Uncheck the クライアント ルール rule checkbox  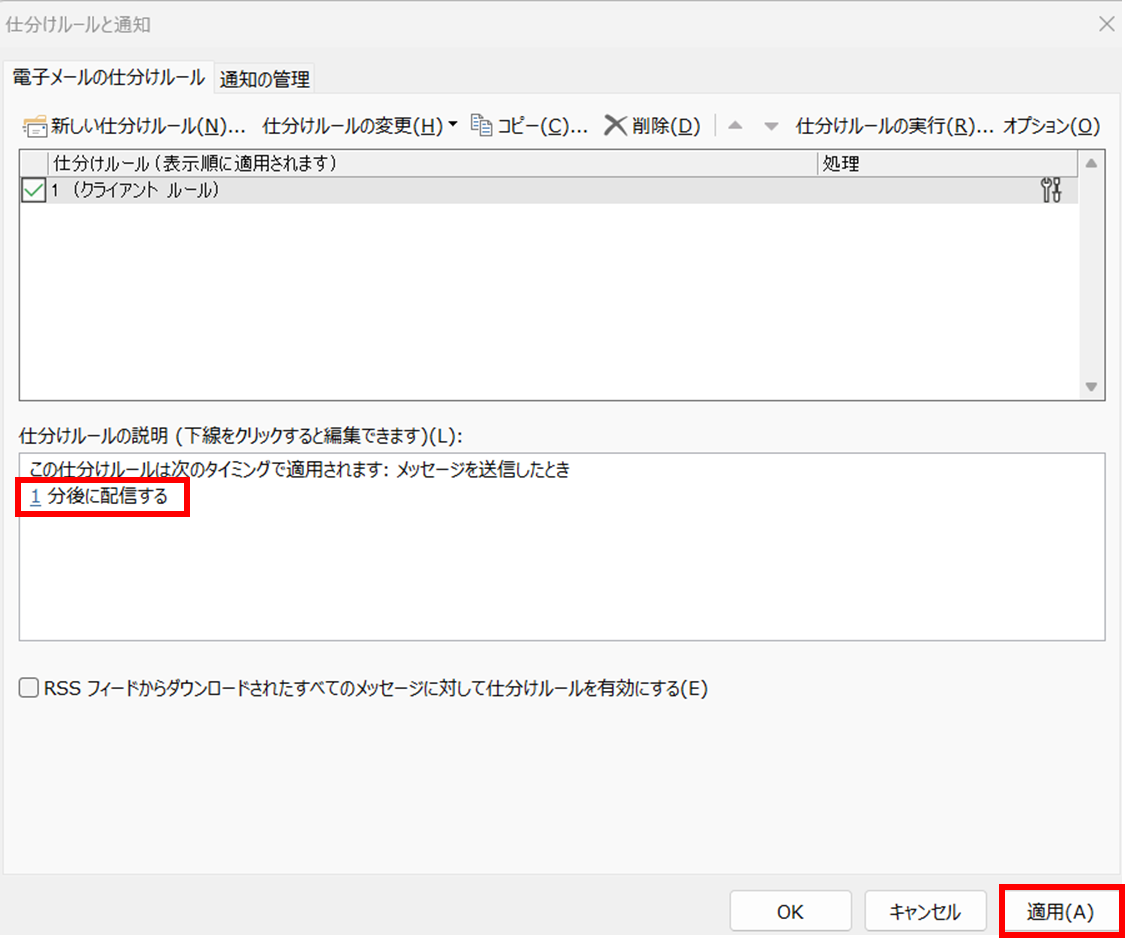(33, 190)
